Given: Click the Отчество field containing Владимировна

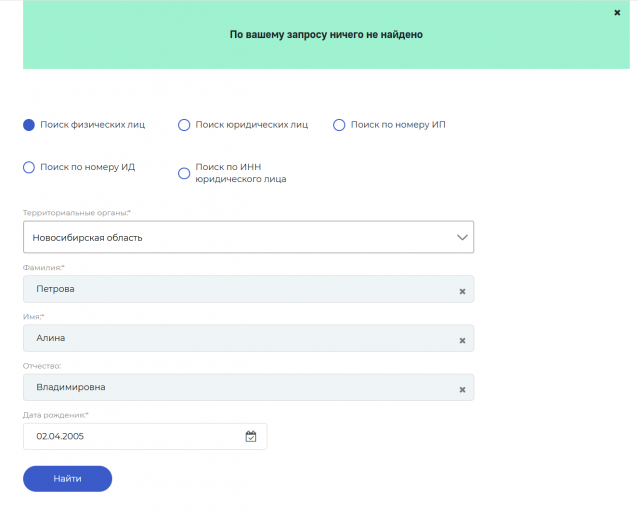Looking at the screenshot, I should click(248, 387).
